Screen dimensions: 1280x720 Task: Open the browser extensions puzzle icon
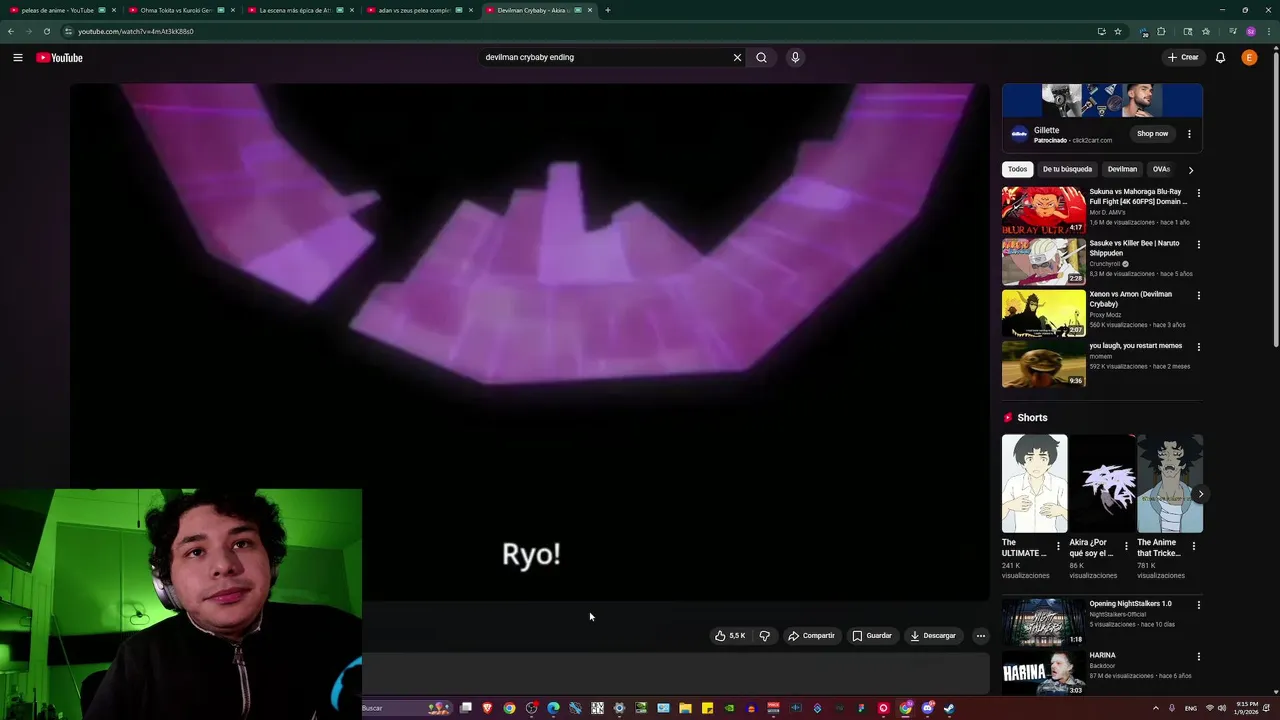[1161, 31]
